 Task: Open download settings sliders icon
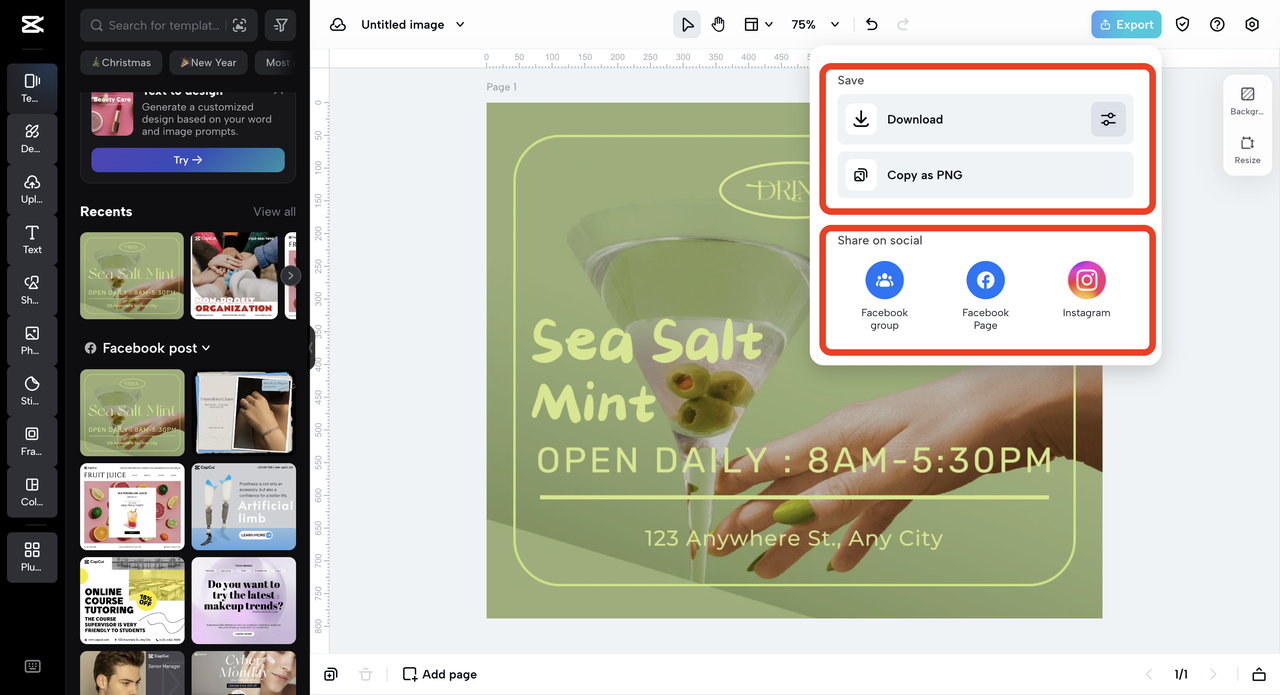click(1108, 119)
